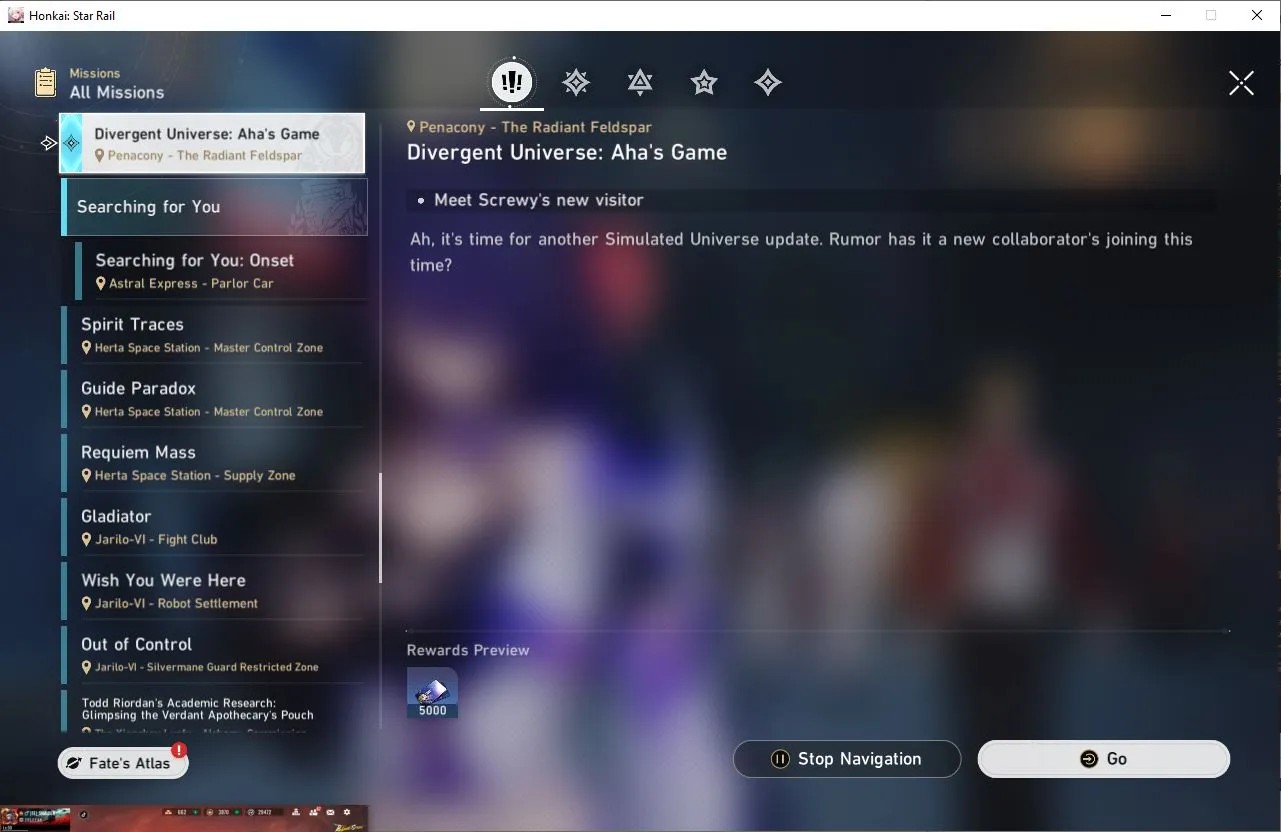Click the Rewards Preview label
This screenshot has width=1281, height=832.
[x=468, y=650]
